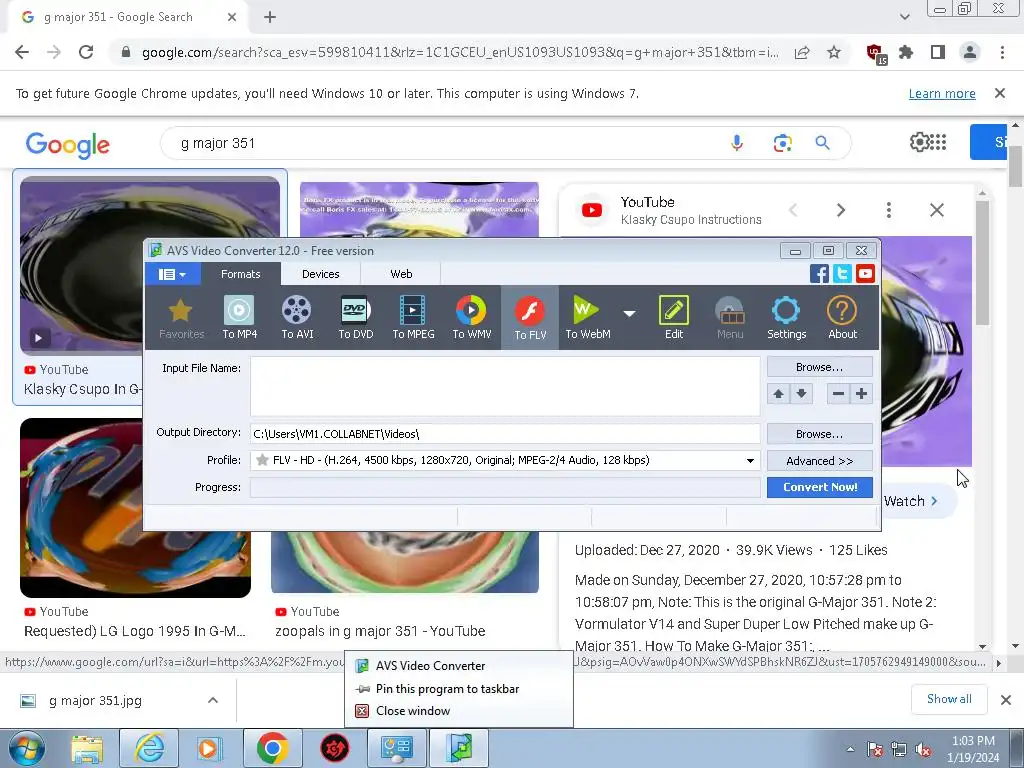Click the Advanced >> button
The image size is (1024, 768).
820,461
